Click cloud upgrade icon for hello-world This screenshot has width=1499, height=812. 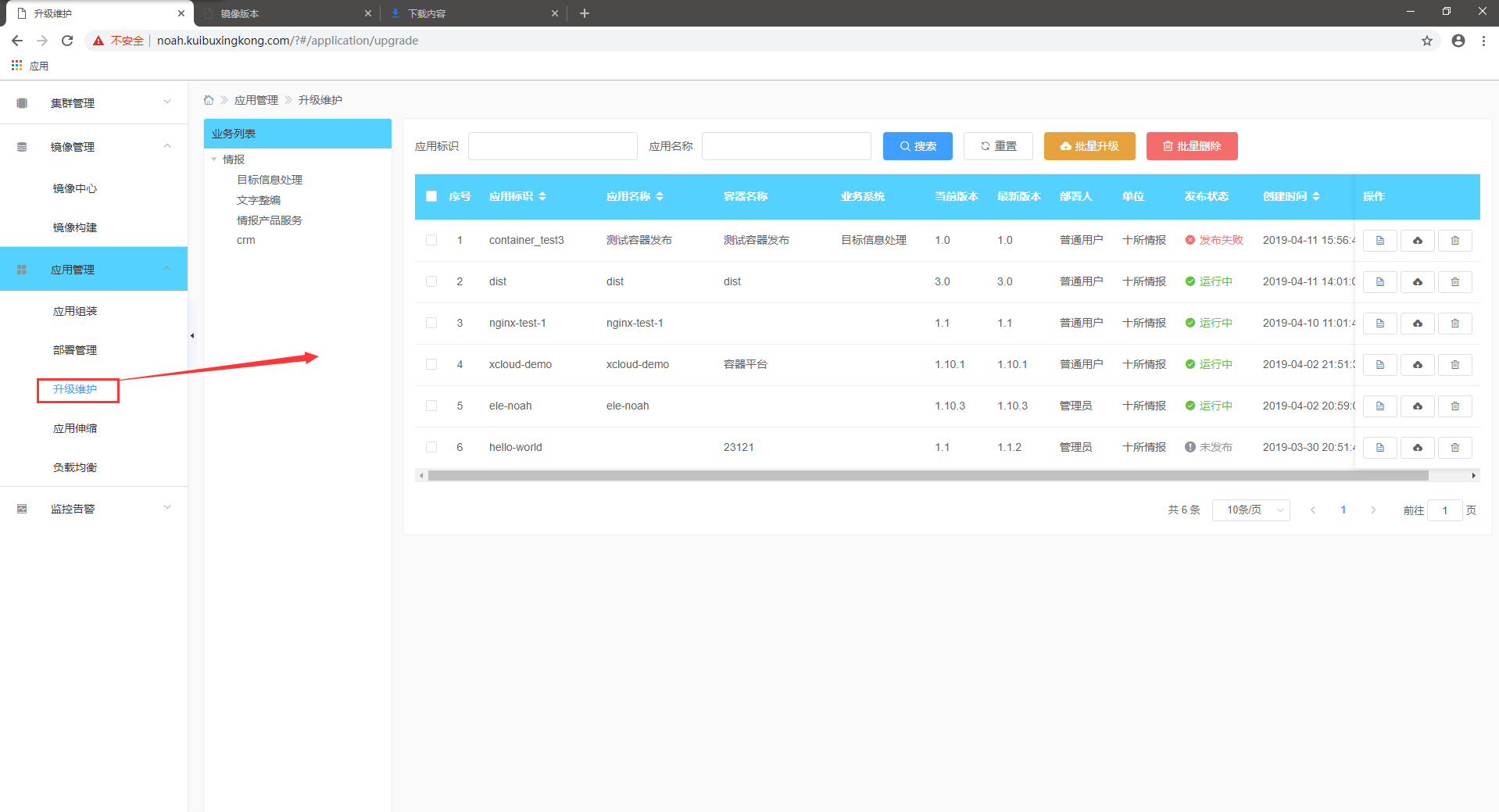1418,448
